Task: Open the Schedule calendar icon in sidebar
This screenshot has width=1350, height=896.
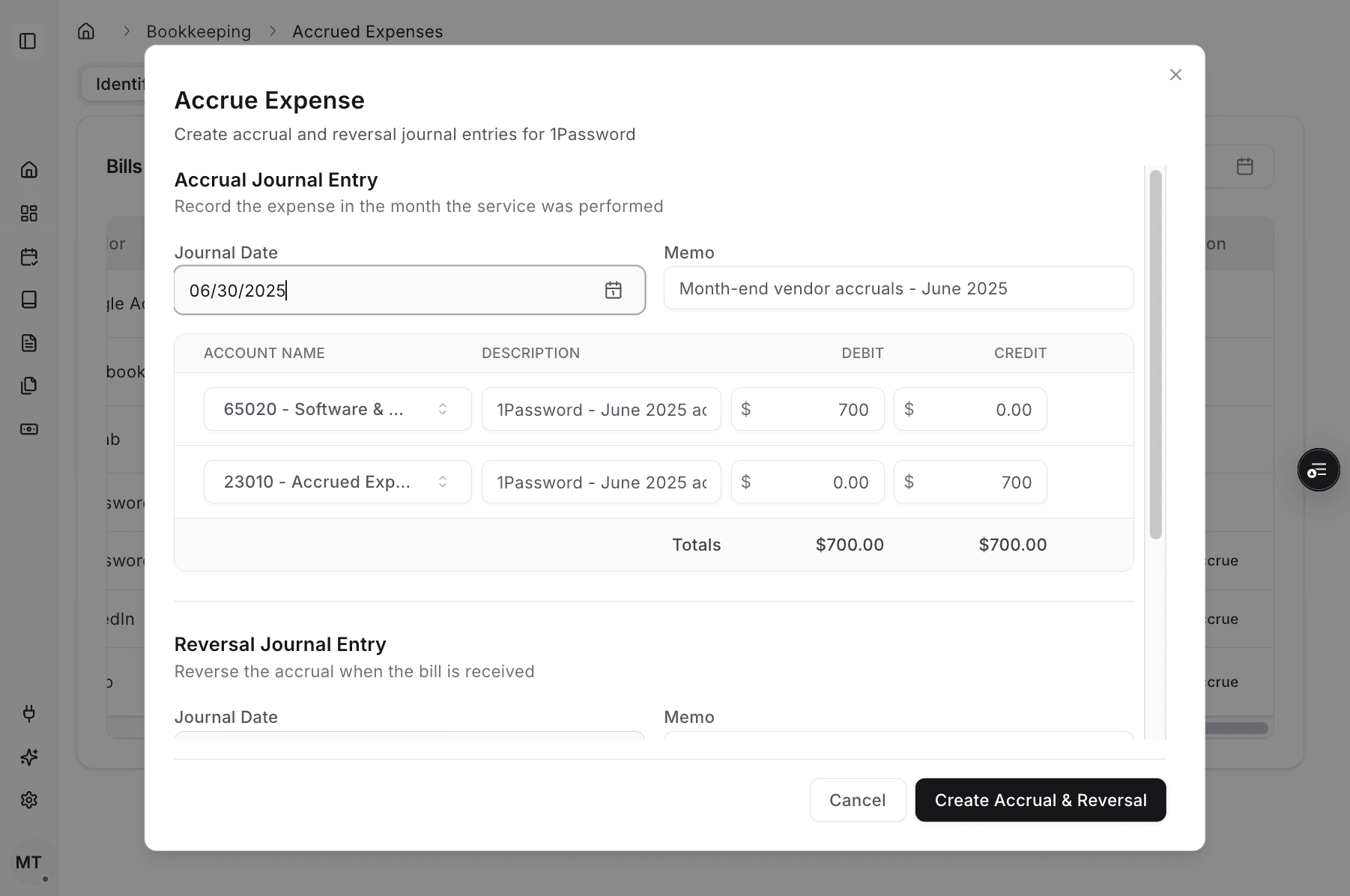Action: pos(29,256)
